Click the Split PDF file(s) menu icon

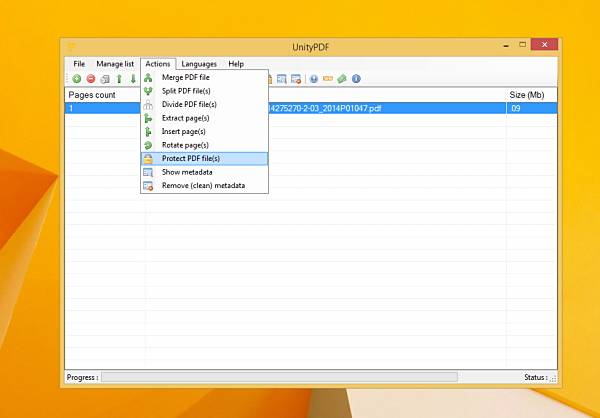pyautogui.click(x=148, y=91)
